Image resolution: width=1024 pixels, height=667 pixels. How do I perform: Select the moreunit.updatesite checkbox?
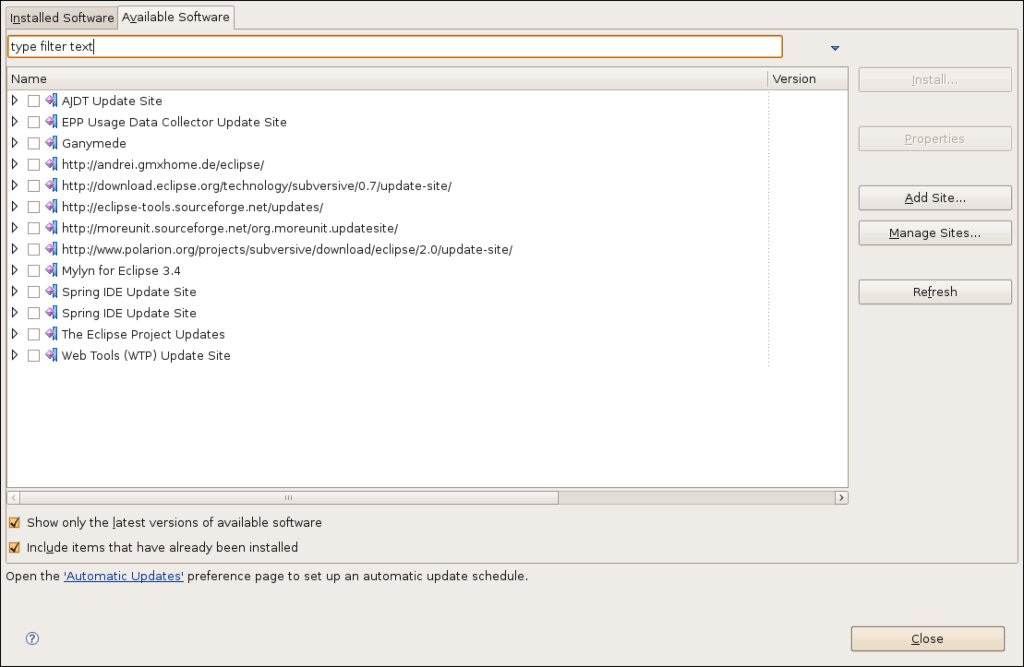point(34,228)
